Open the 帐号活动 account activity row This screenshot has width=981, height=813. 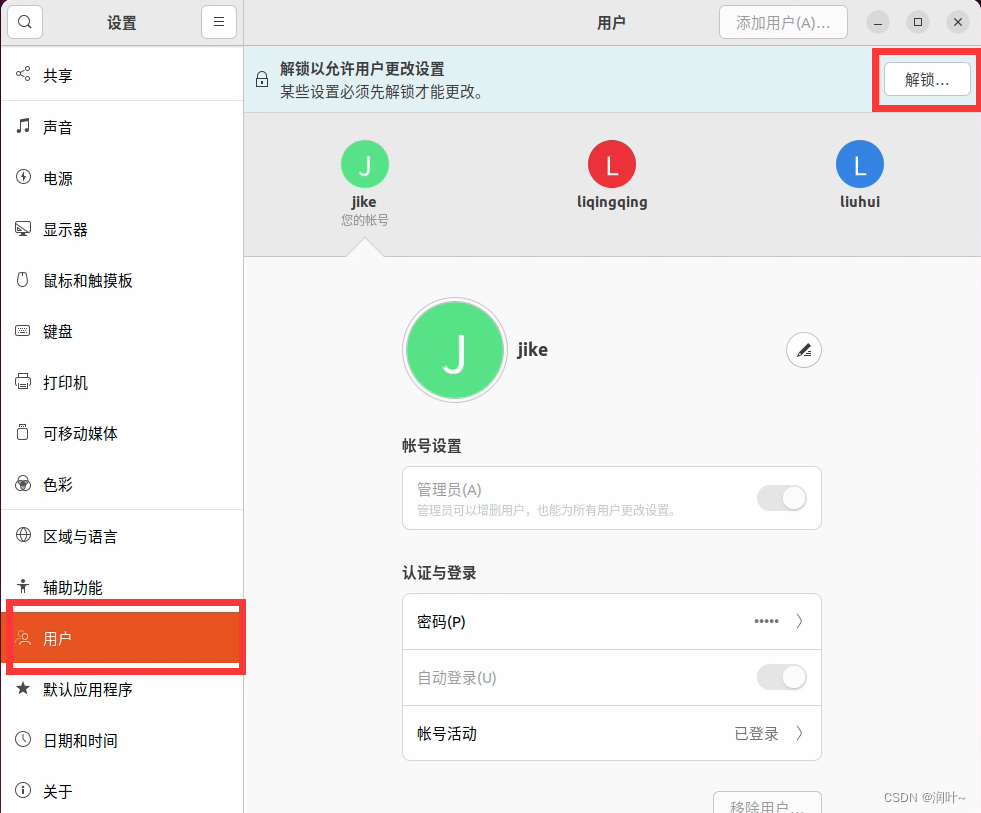(612, 734)
